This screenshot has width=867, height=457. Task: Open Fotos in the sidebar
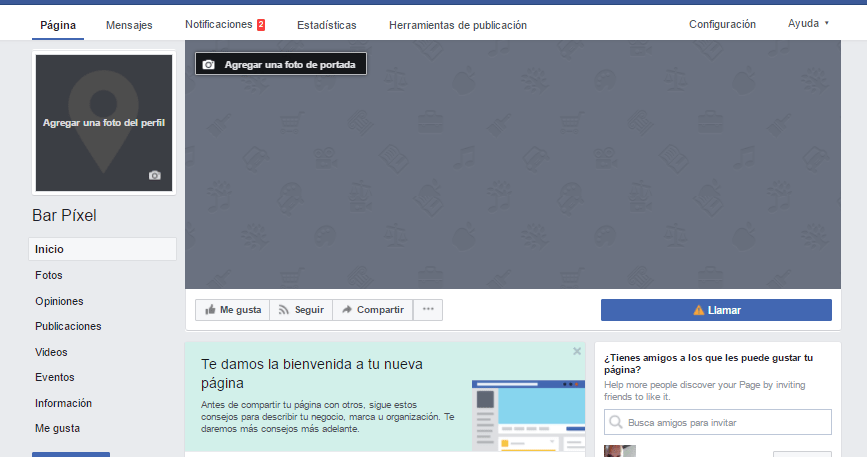tap(49, 275)
